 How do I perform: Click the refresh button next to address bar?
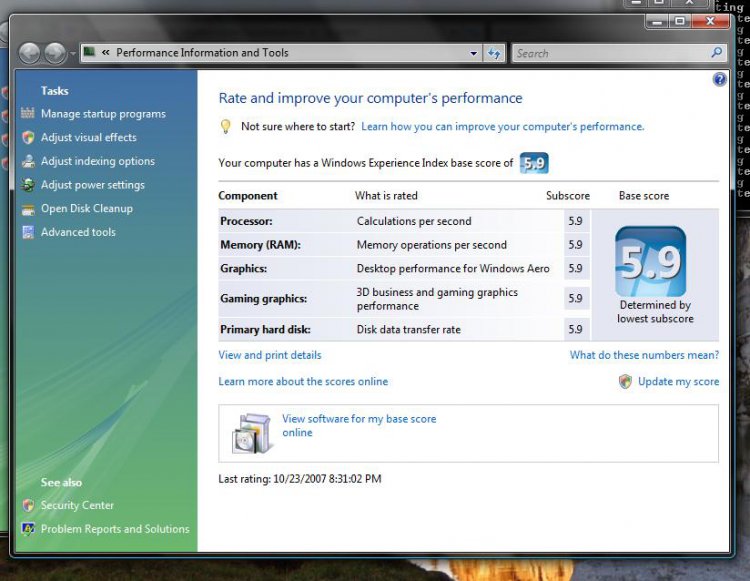point(494,53)
